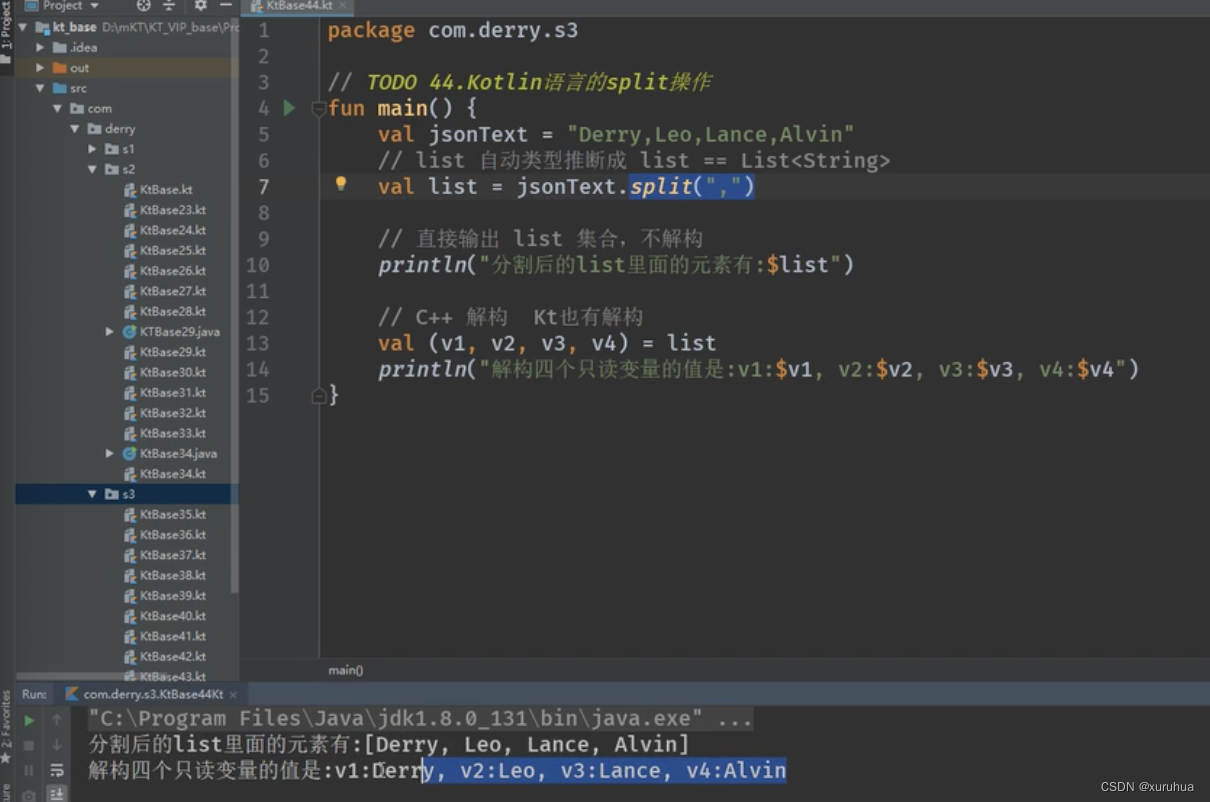
Task: Click the green Rerun button in Run panel
Action: click(29, 720)
